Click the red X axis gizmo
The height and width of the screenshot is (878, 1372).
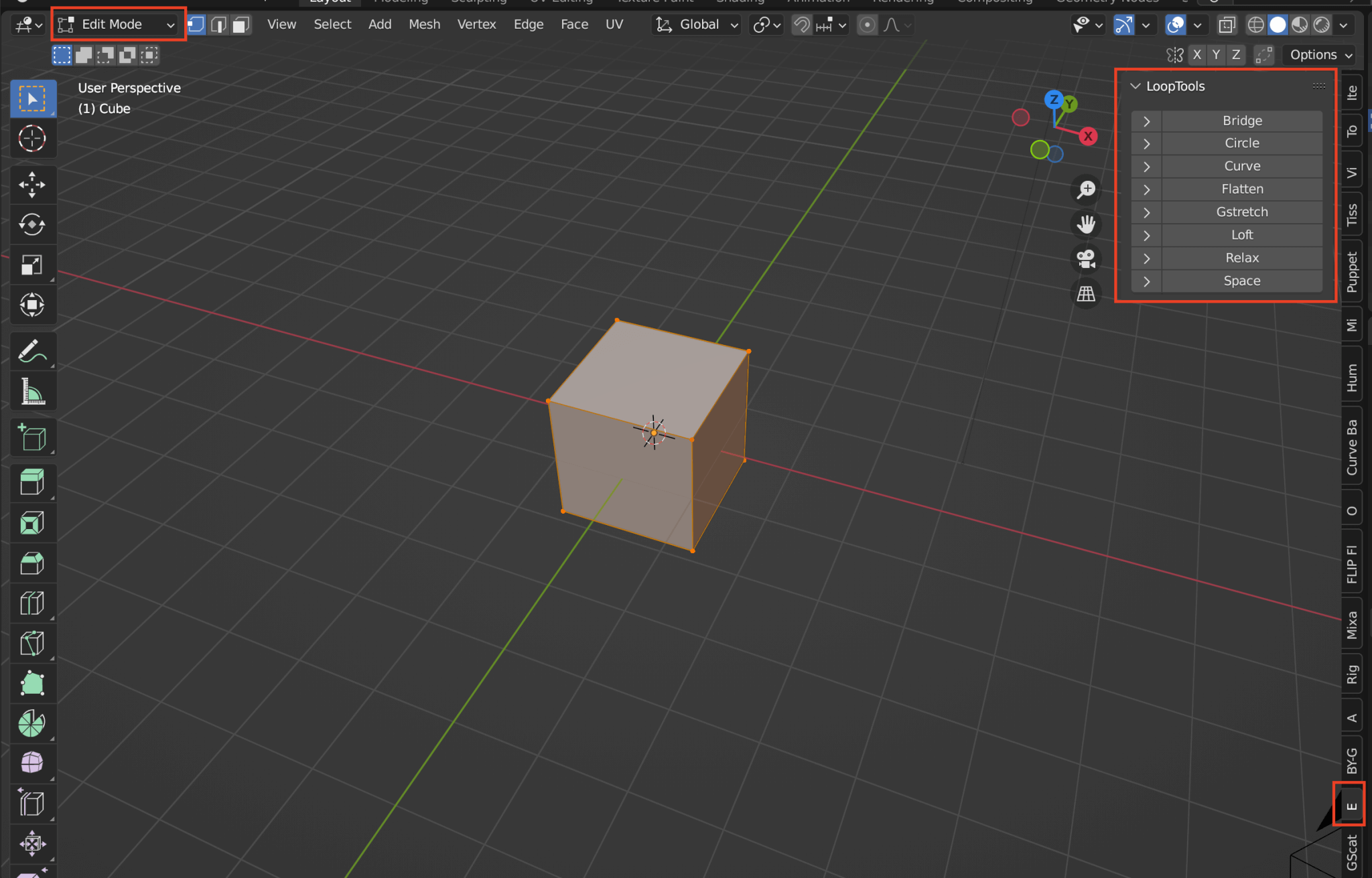click(x=1088, y=136)
